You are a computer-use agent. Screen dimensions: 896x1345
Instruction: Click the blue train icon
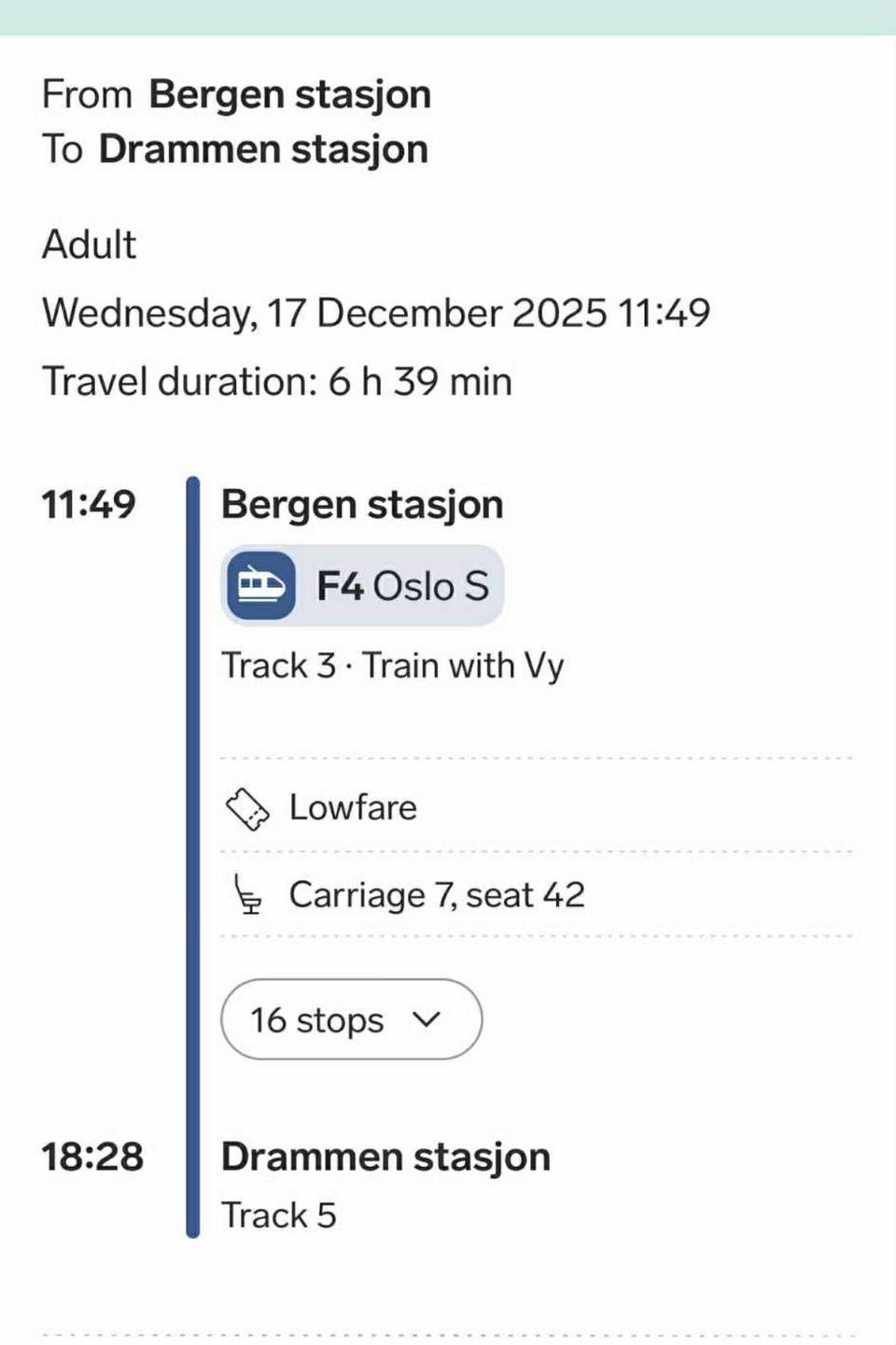(260, 585)
